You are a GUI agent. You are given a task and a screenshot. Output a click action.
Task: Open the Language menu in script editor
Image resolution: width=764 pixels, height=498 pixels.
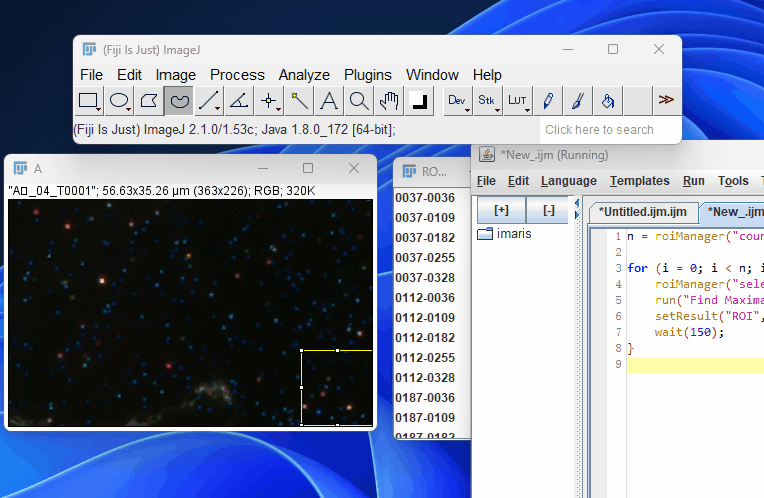point(569,181)
